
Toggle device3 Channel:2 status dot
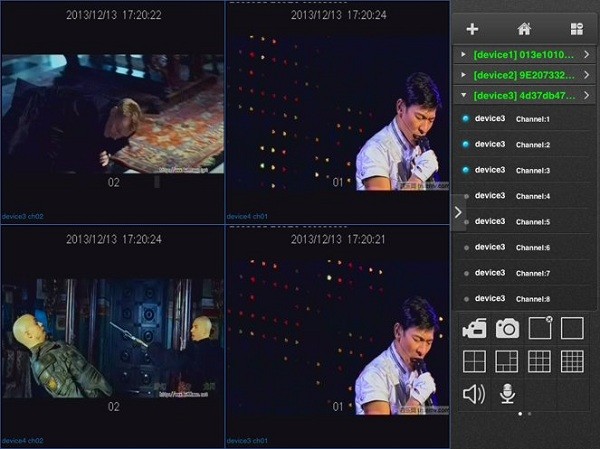click(466, 144)
